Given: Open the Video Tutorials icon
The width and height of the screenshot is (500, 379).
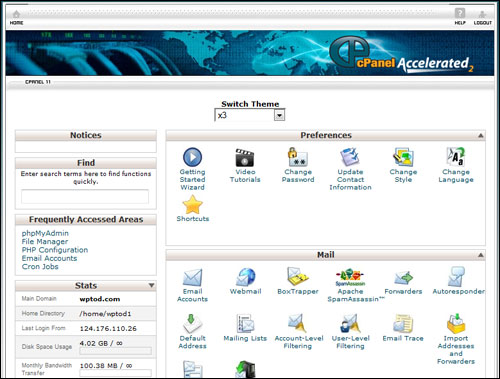Looking at the screenshot, I should point(245,157).
